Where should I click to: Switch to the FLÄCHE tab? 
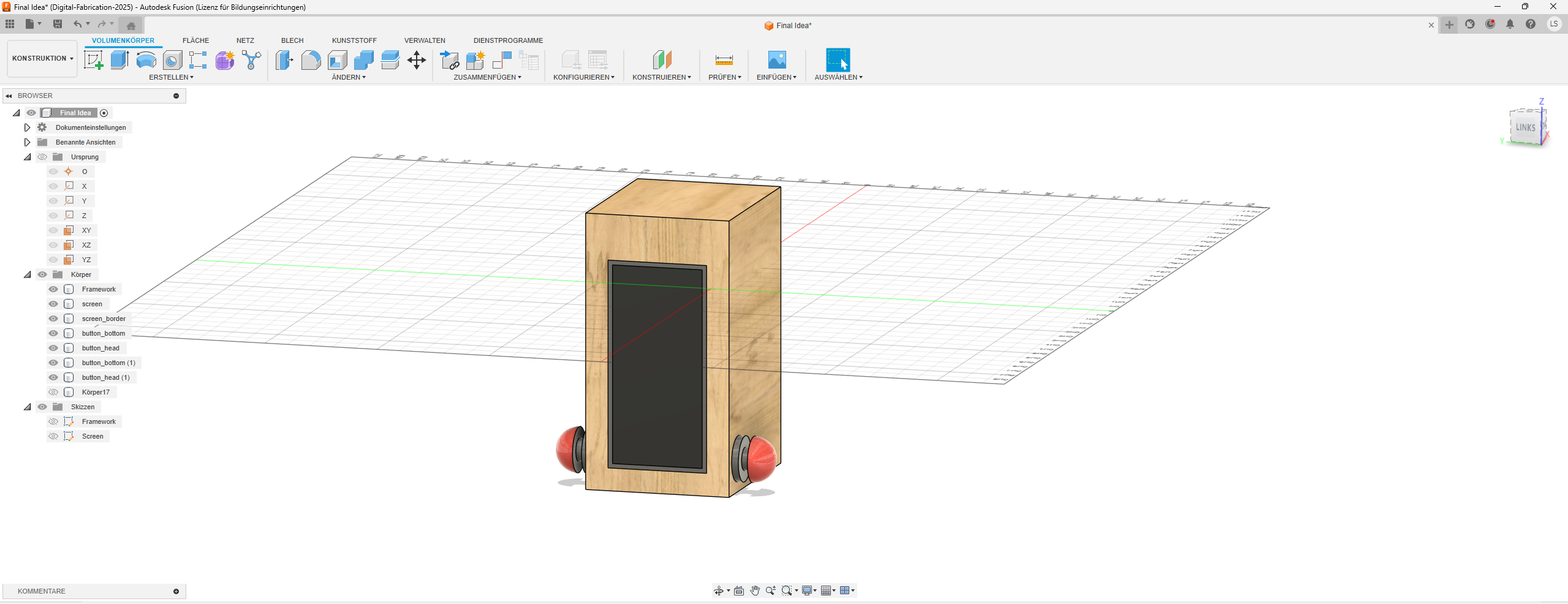pyautogui.click(x=195, y=40)
